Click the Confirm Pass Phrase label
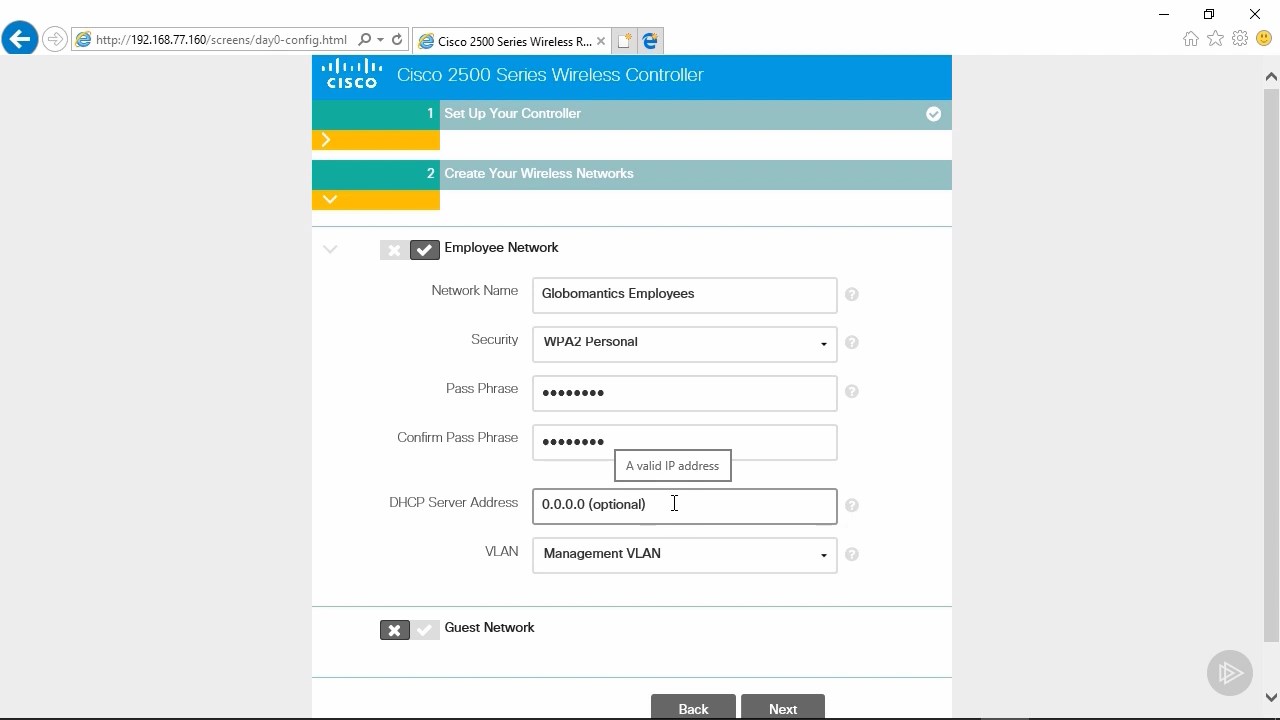The width and height of the screenshot is (1280, 720). coord(458,438)
